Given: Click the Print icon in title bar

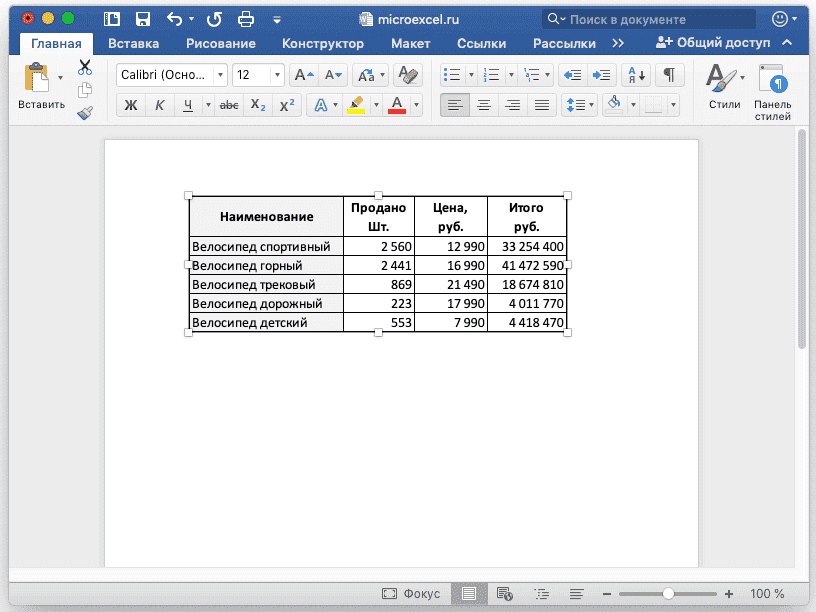Looking at the screenshot, I should pos(248,19).
